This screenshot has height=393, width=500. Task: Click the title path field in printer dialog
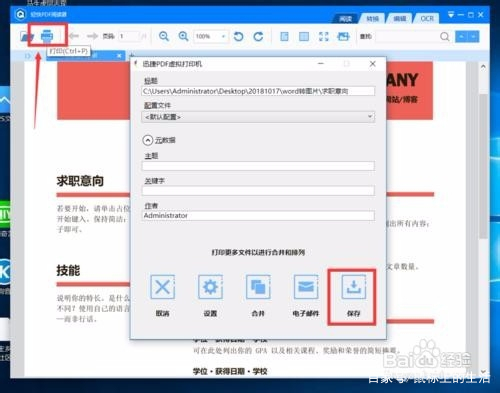tap(258, 91)
